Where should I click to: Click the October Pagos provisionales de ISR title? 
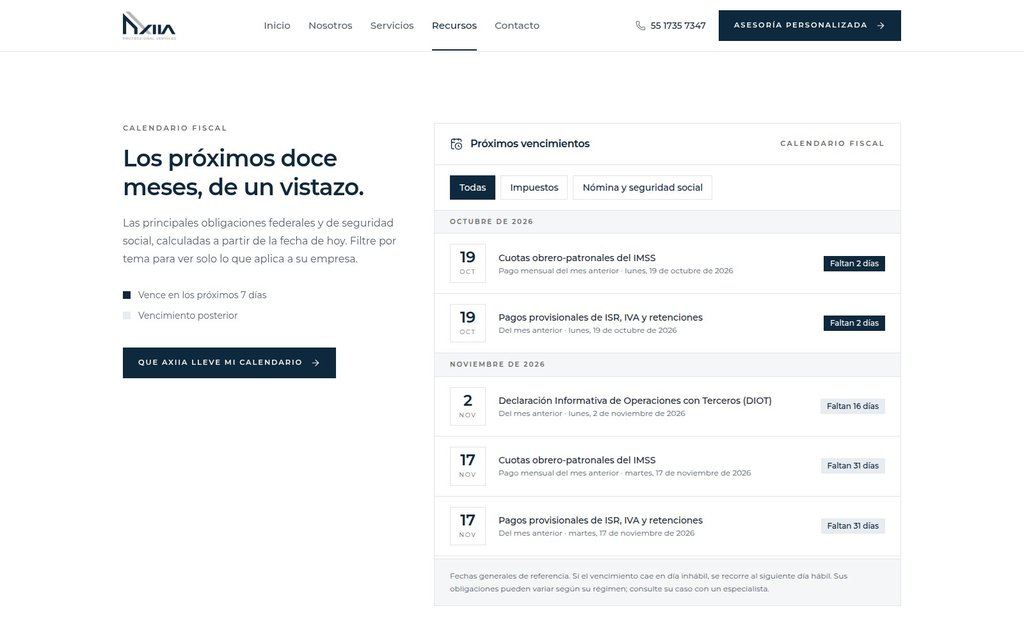click(600, 317)
